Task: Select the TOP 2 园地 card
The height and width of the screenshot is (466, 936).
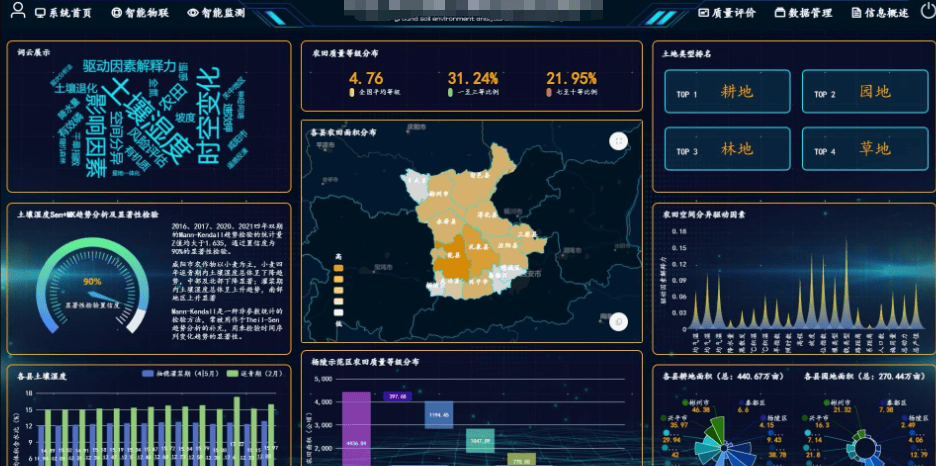Action: [865, 91]
